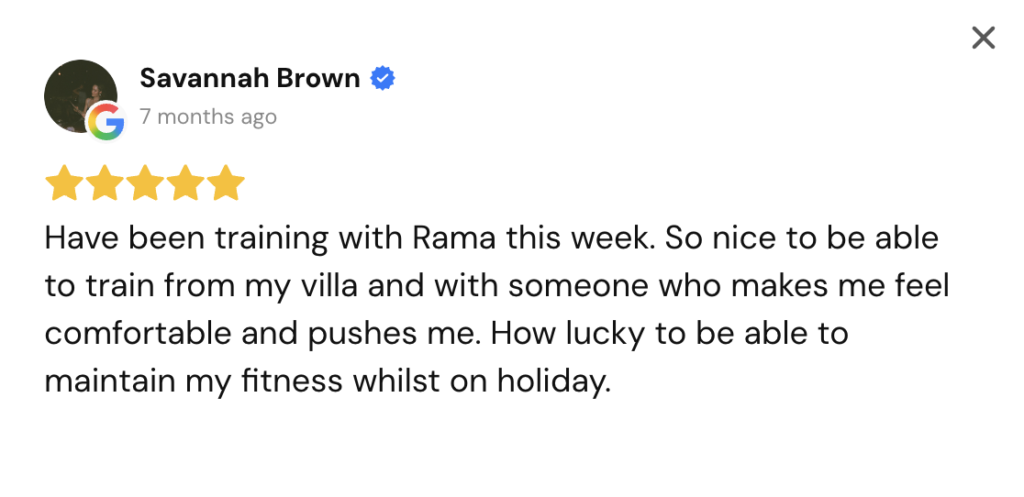Open reviewer name Savannah Brown

click(250, 78)
